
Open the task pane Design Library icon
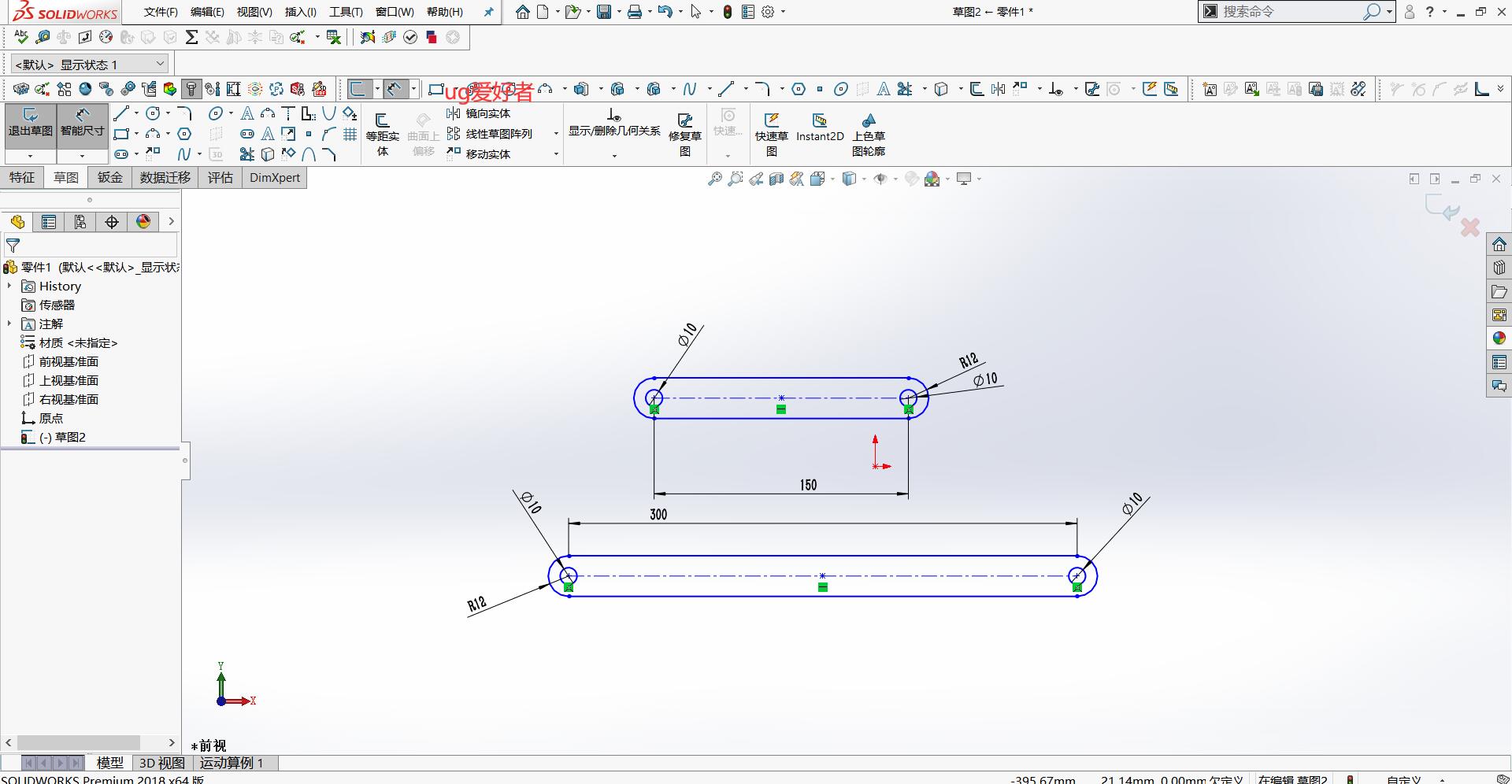point(1499,268)
